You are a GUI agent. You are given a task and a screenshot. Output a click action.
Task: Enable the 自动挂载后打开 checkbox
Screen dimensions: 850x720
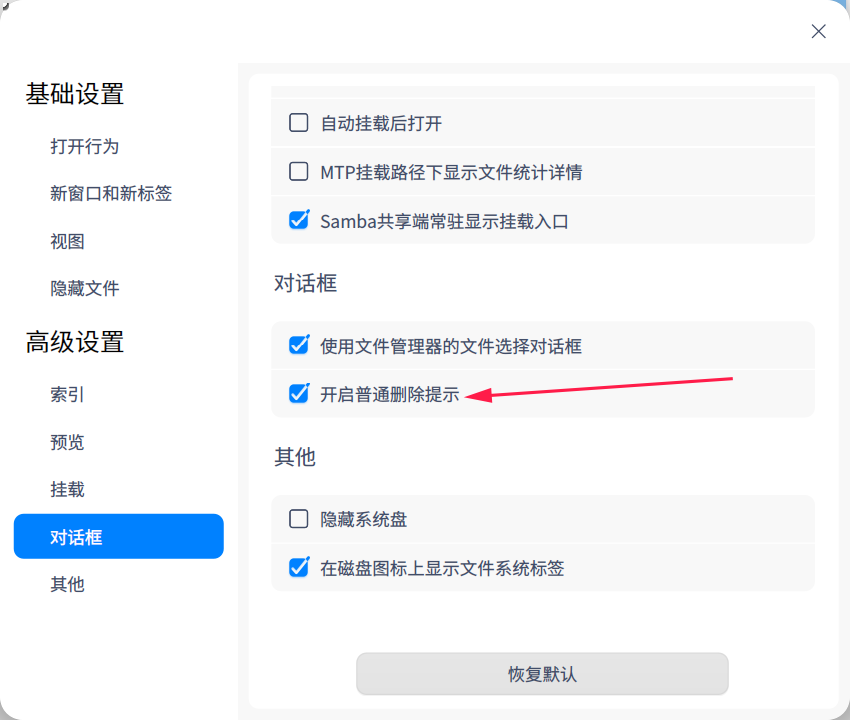point(298,121)
